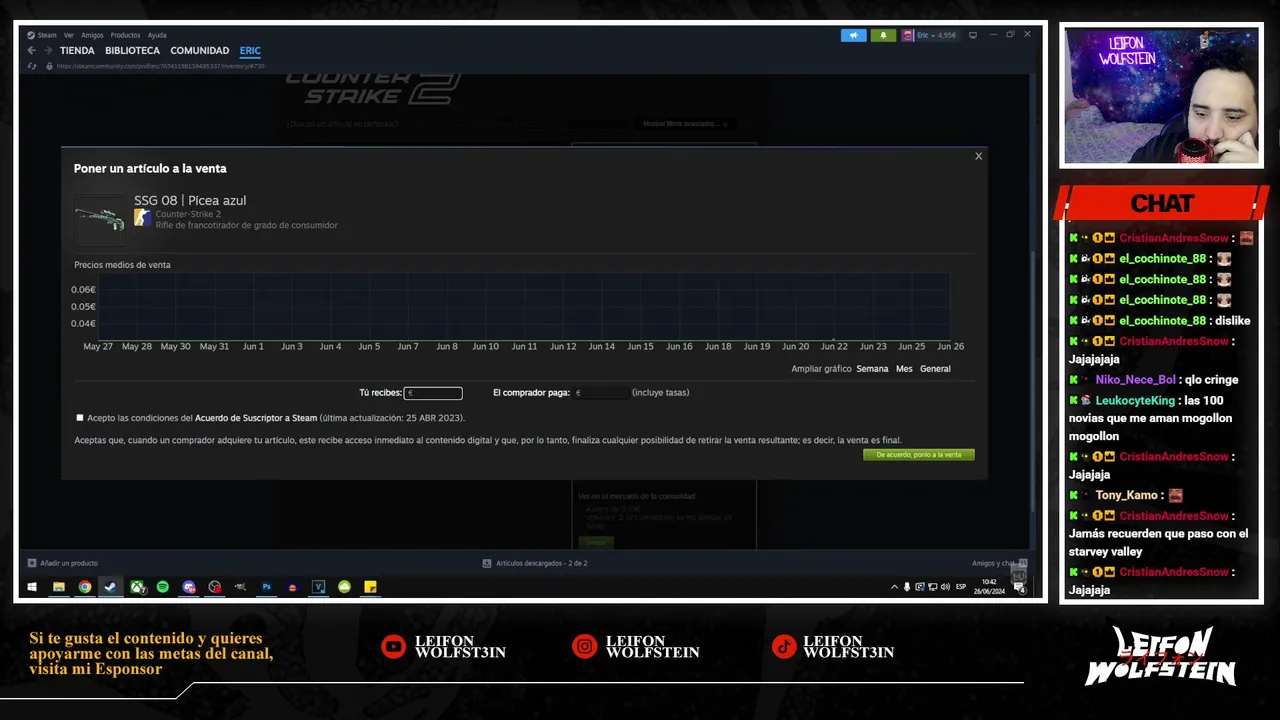
Task: Open the TIENDA tab
Action: point(77,51)
